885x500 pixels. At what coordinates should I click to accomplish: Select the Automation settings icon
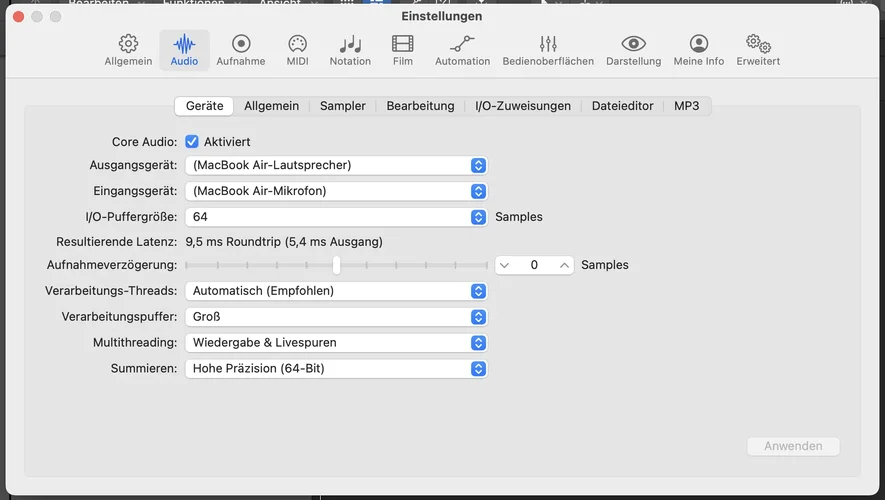coord(462,50)
